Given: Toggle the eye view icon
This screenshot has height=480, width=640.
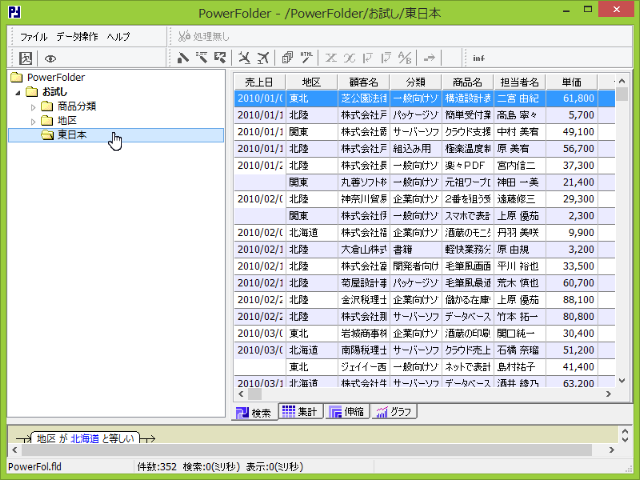Looking at the screenshot, I should point(50,59).
